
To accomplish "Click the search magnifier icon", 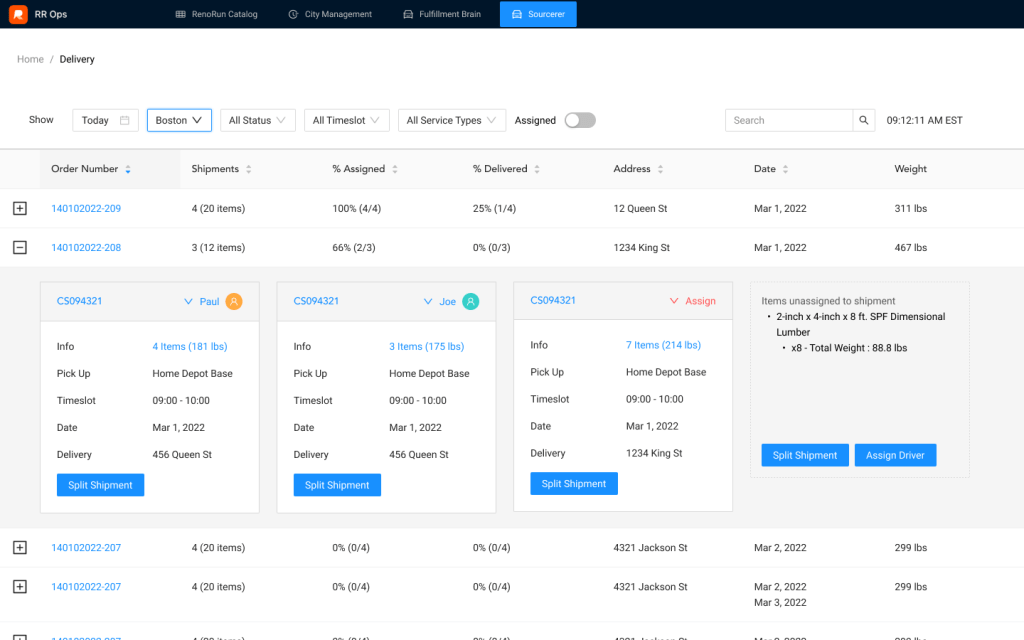I will 864,120.
